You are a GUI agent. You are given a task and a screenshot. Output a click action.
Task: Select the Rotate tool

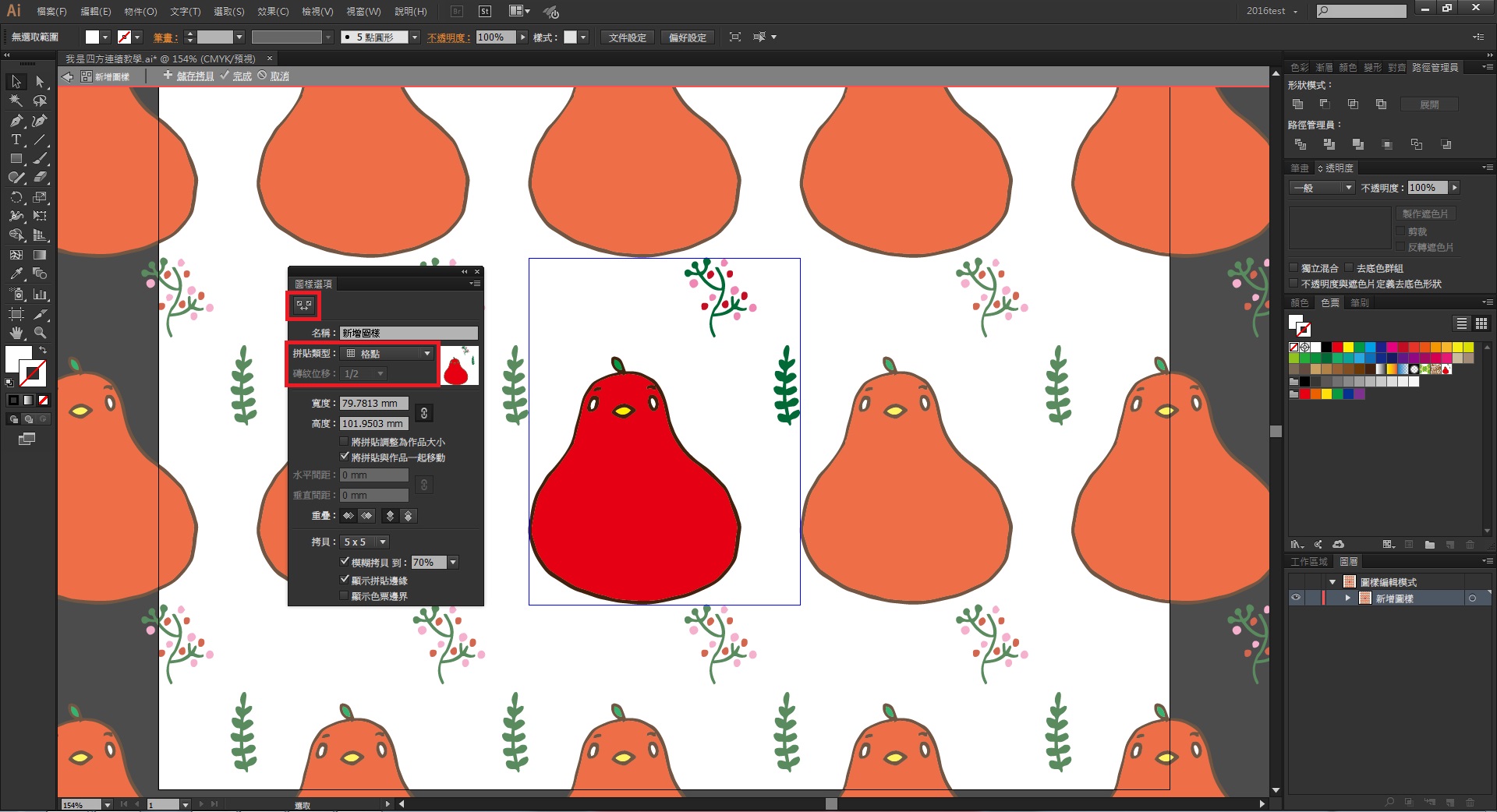pyautogui.click(x=16, y=198)
